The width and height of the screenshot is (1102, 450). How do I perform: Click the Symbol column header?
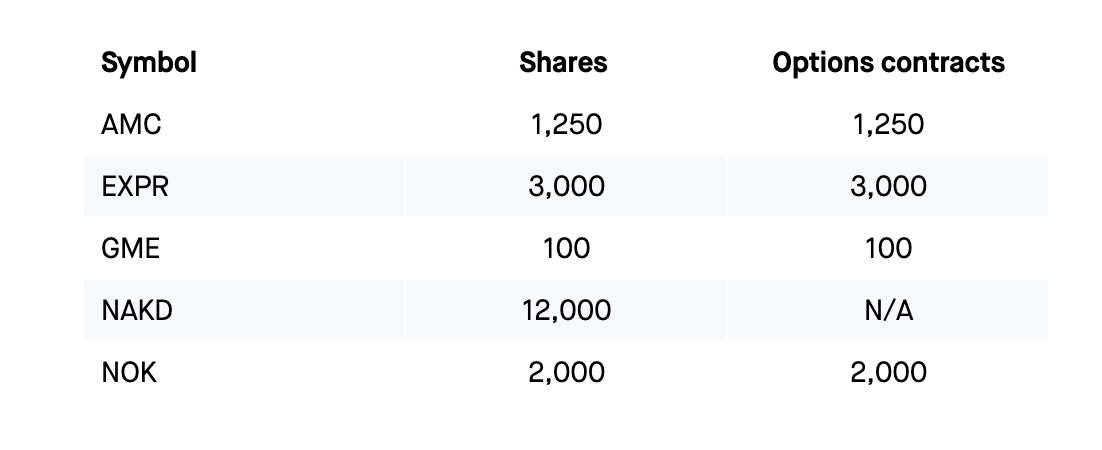point(148,63)
